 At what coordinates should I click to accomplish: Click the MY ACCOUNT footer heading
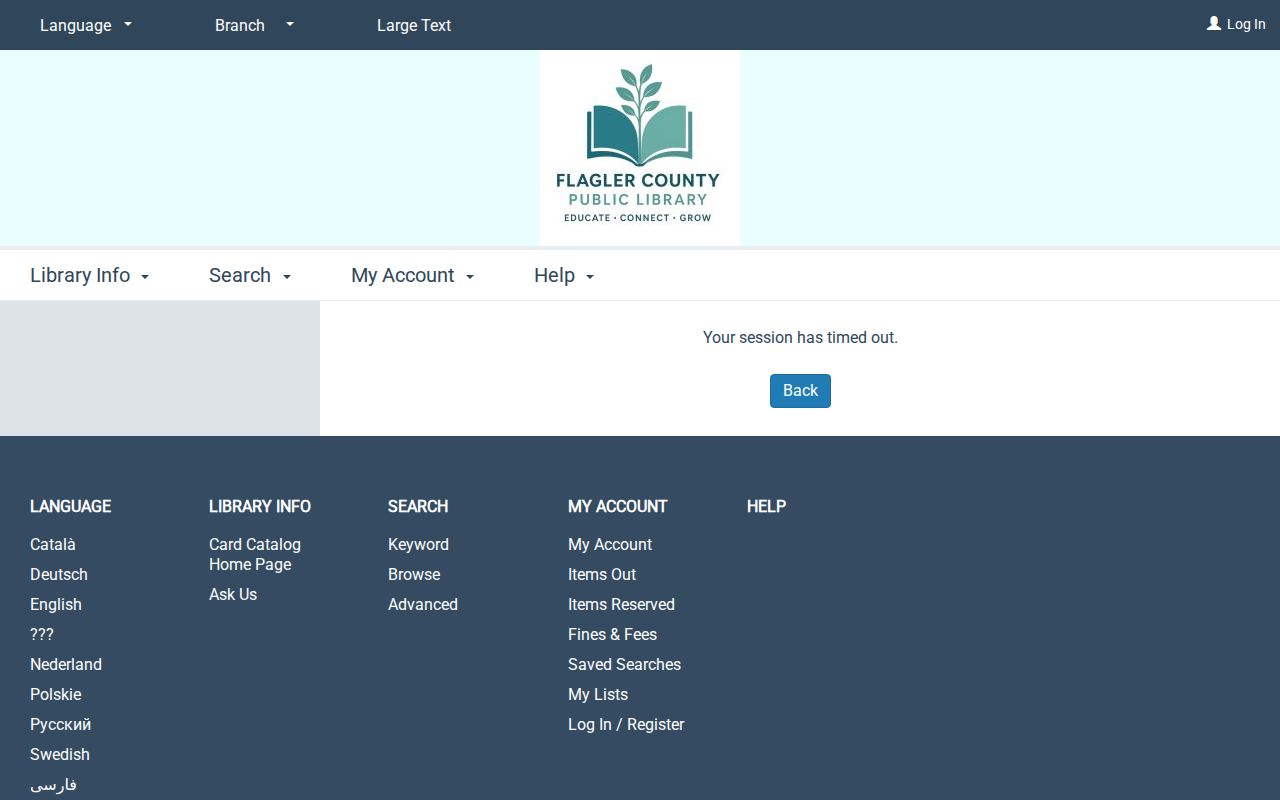(x=617, y=506)
